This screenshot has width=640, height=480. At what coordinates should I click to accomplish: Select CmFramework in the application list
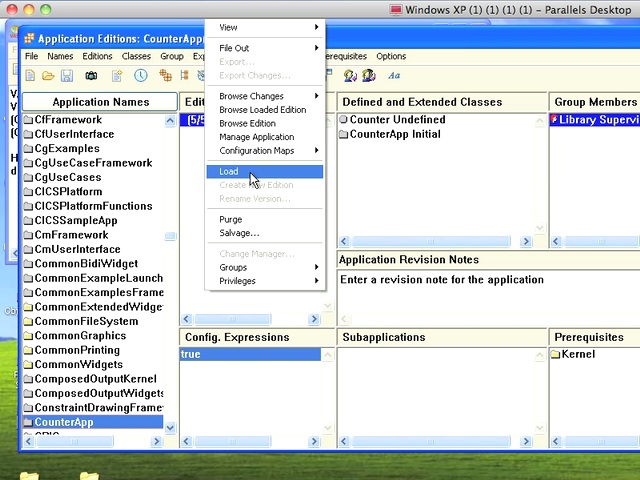coord(93,235)
